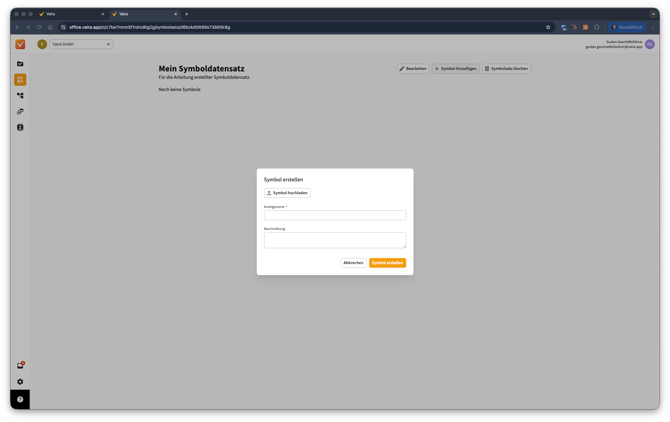Focus the Anzeigename input field
The image size is (670, 422).
coord(335,215)
